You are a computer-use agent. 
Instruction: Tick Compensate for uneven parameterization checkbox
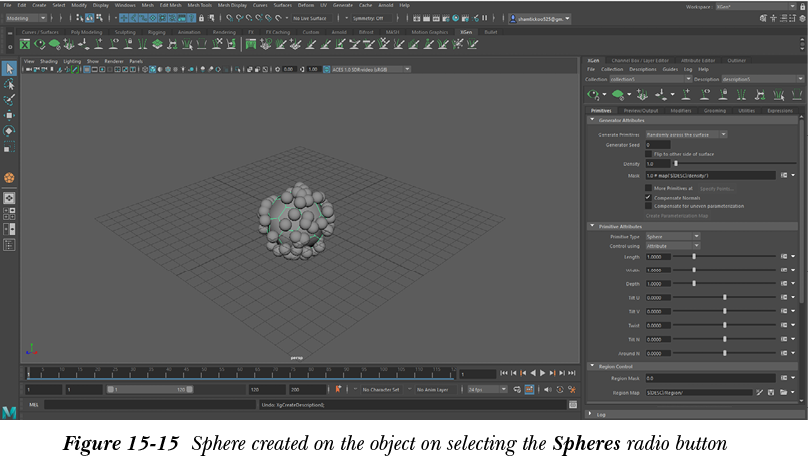tap(648, 206)
